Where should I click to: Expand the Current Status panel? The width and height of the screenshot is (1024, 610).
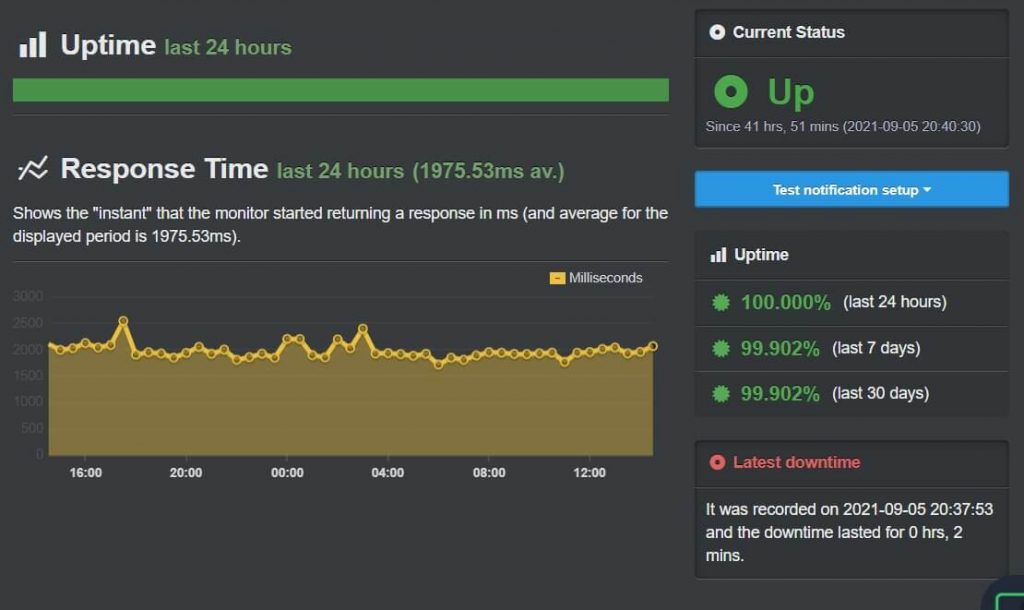point(790,32)
